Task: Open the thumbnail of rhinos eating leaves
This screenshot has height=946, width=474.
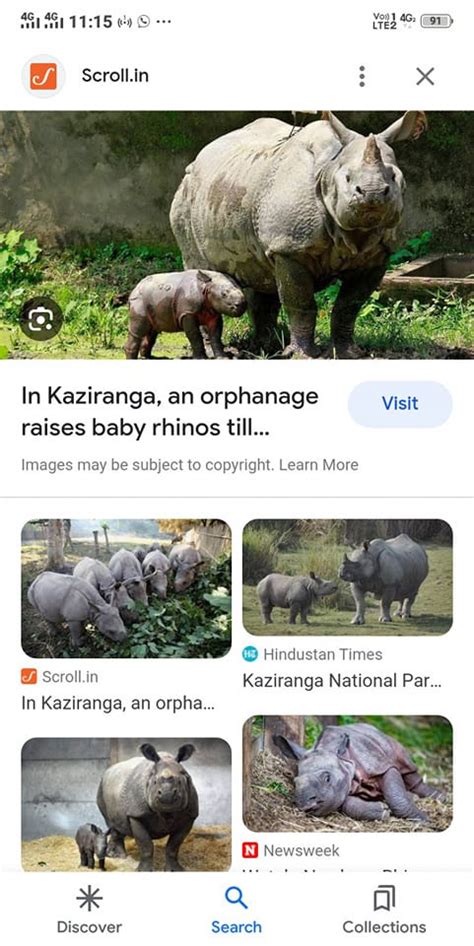Action: 126,588
